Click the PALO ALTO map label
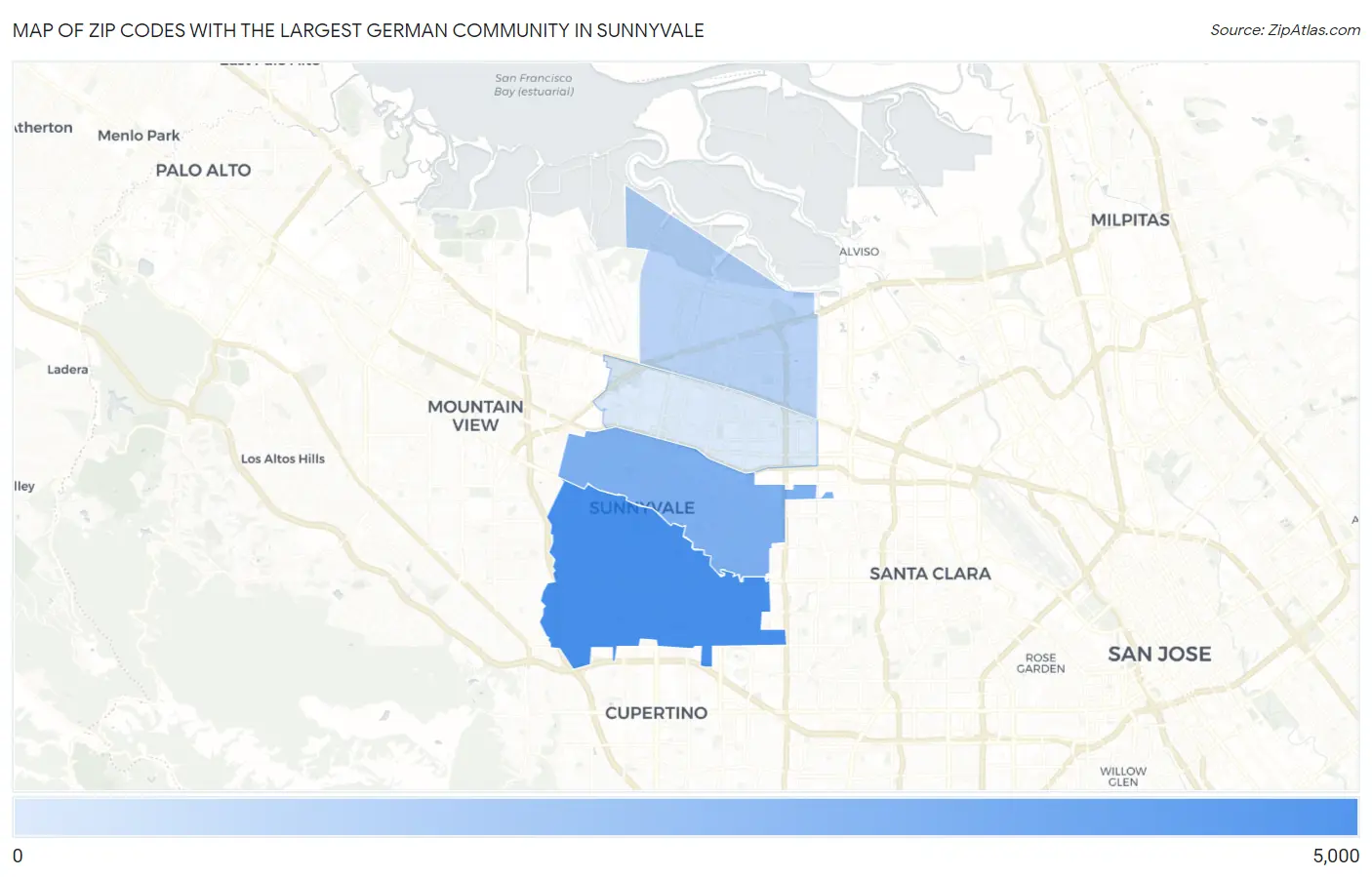 (x=203, y=170)
